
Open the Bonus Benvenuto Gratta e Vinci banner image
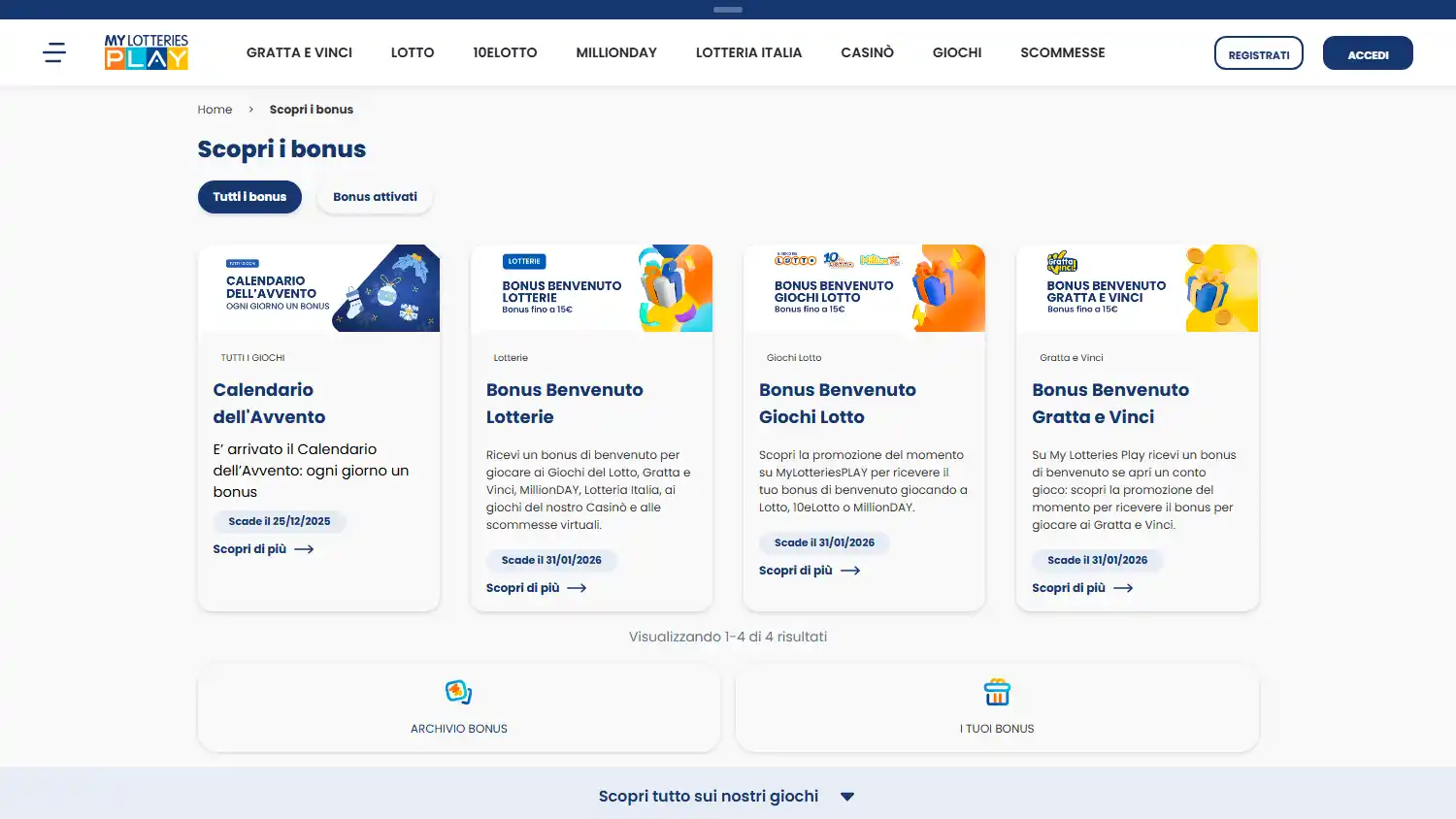[1137, 288]
